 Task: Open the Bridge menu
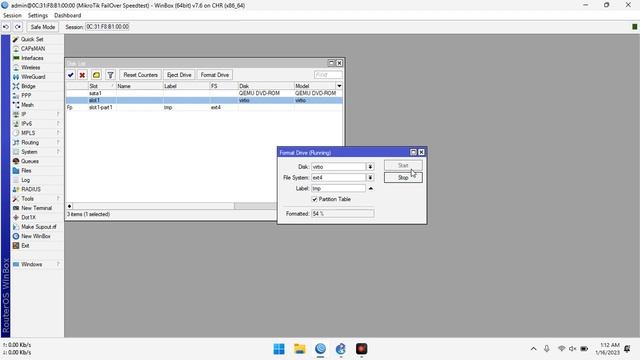[x=28, y=86]
